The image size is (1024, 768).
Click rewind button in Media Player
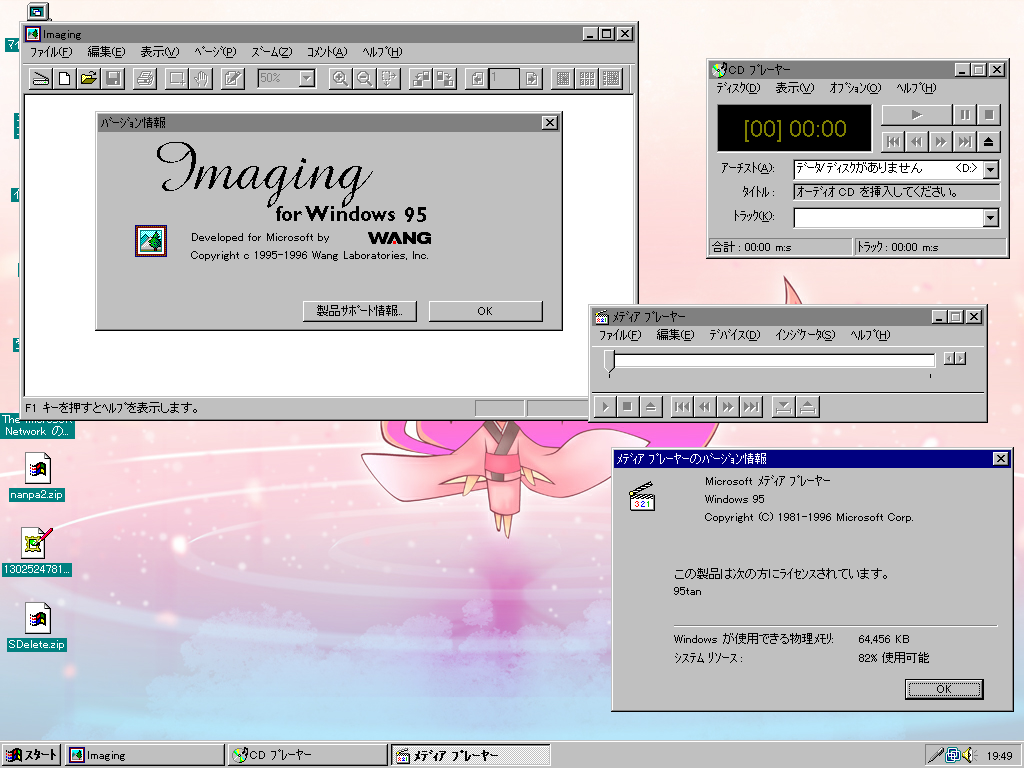click(705, 407)
